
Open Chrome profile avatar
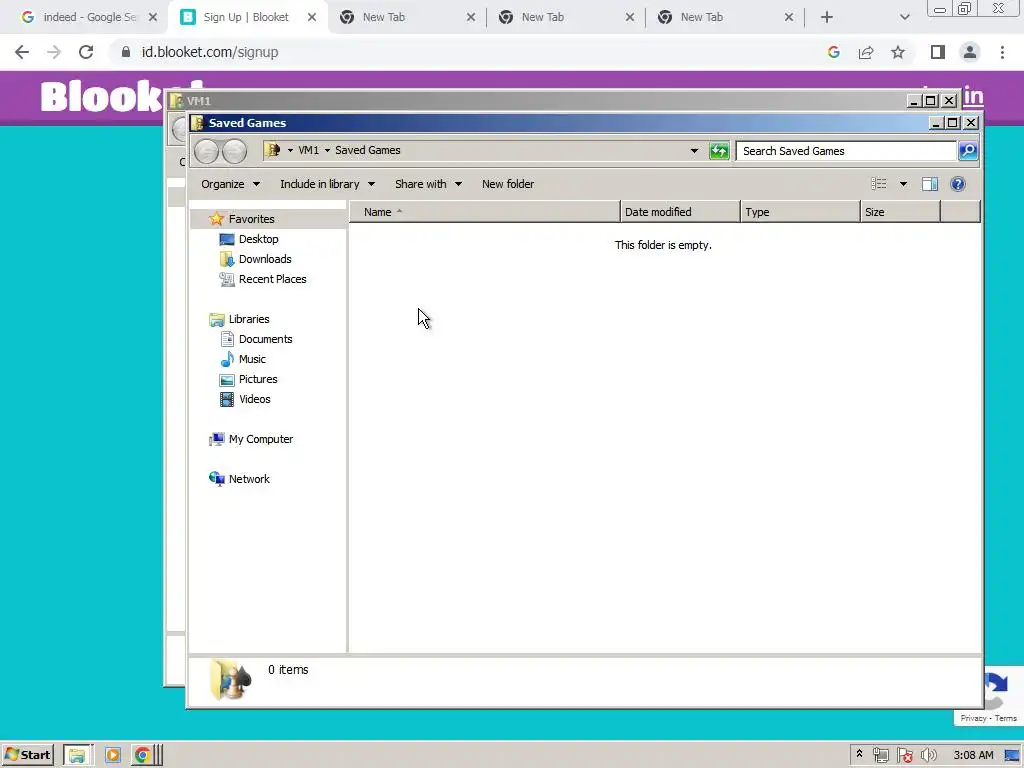point(970,52)
